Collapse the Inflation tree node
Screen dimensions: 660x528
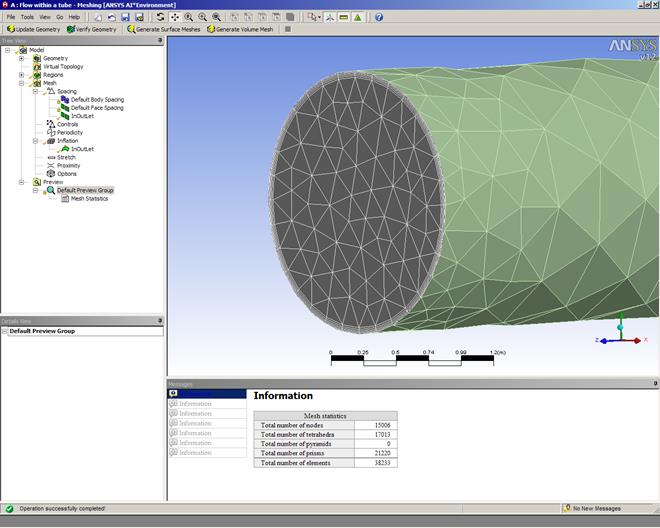(x=35, y=141)
